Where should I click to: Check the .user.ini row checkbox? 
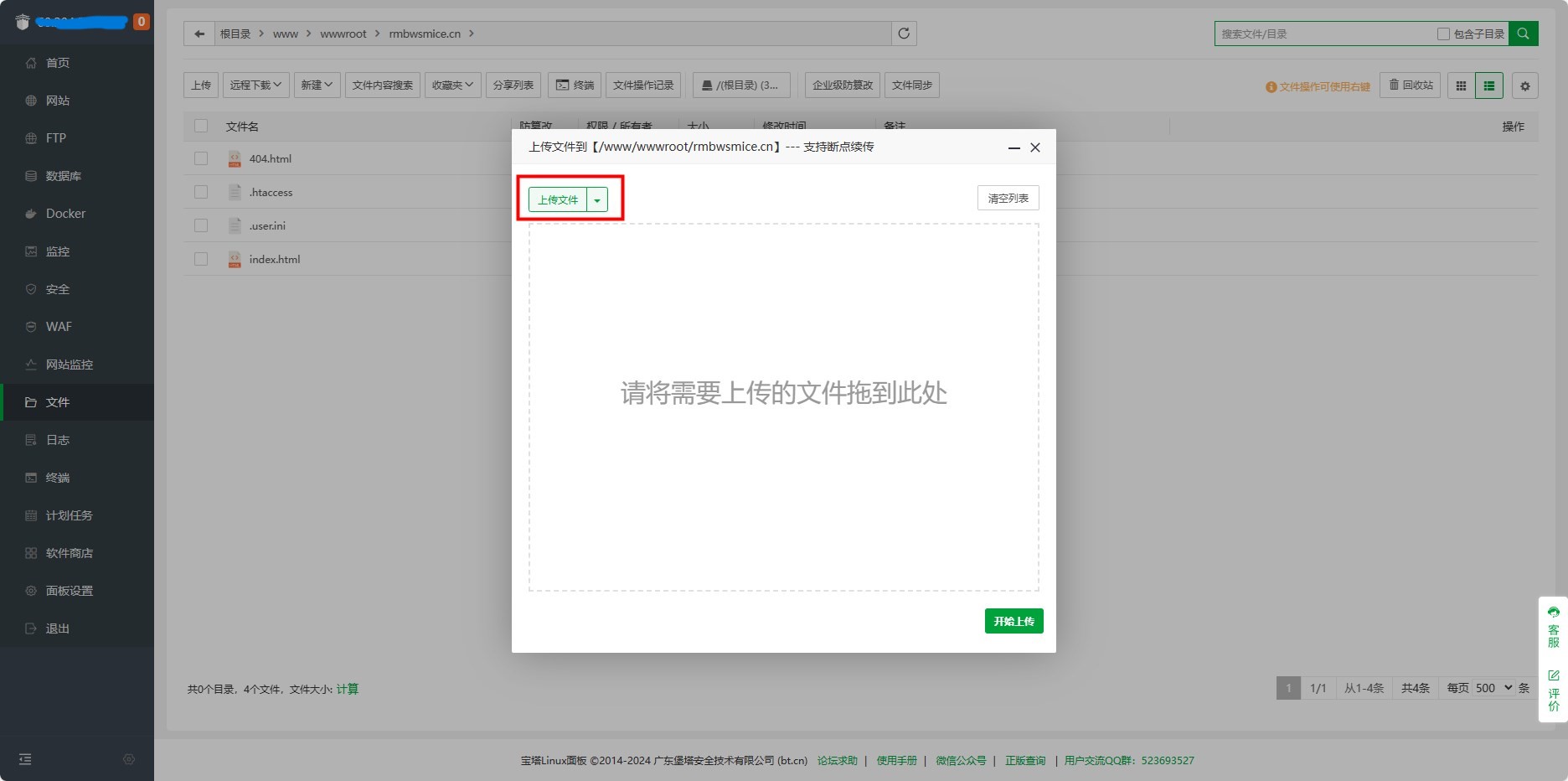click(x=201, y=225)
